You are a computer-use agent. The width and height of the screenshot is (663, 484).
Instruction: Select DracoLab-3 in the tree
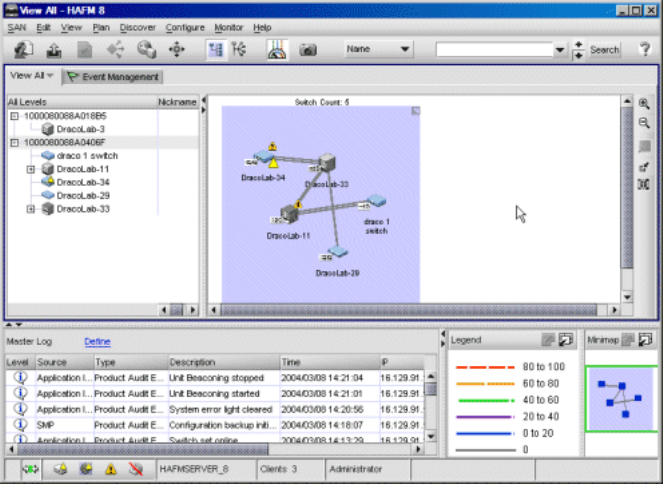80,129
